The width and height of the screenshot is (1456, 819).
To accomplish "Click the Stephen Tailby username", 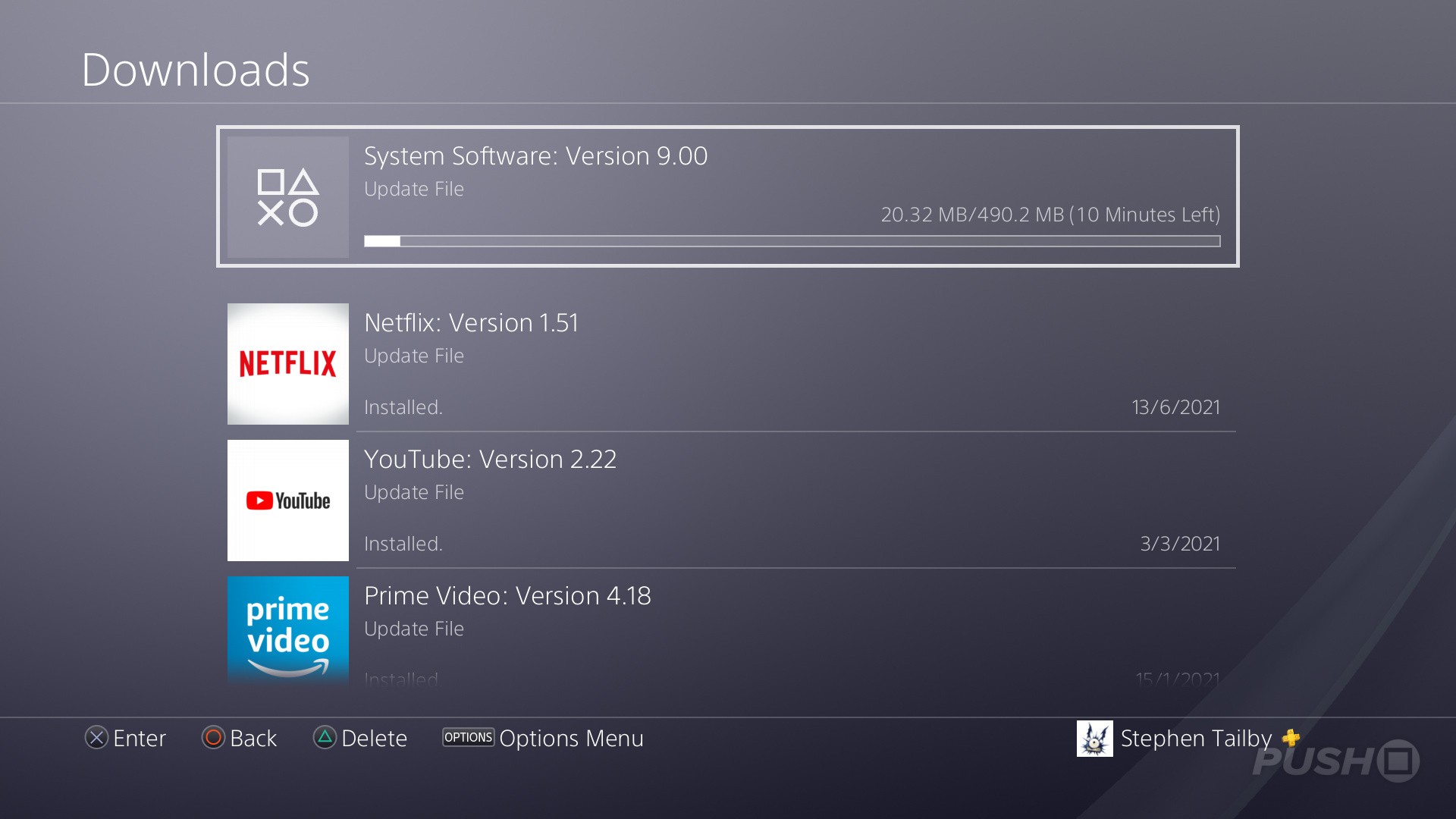I will 1196,738.
